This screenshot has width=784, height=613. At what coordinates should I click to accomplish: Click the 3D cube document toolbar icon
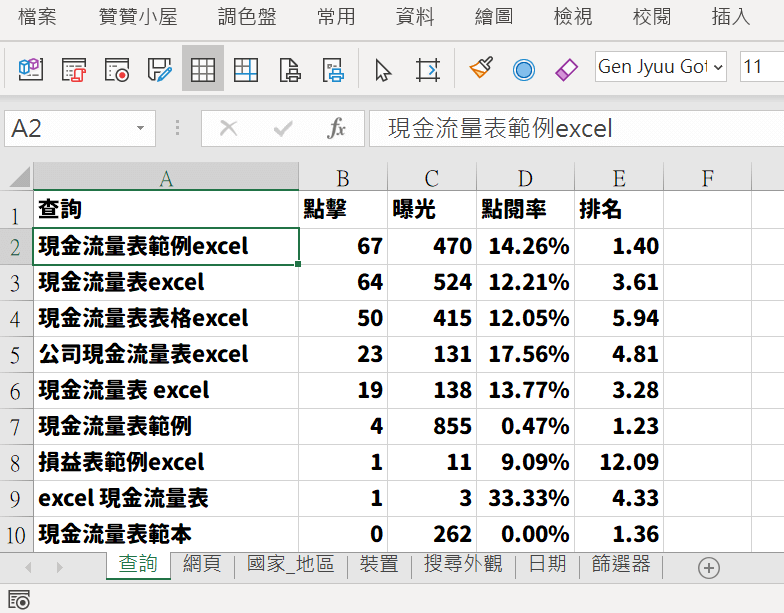(x=31, y=68)
